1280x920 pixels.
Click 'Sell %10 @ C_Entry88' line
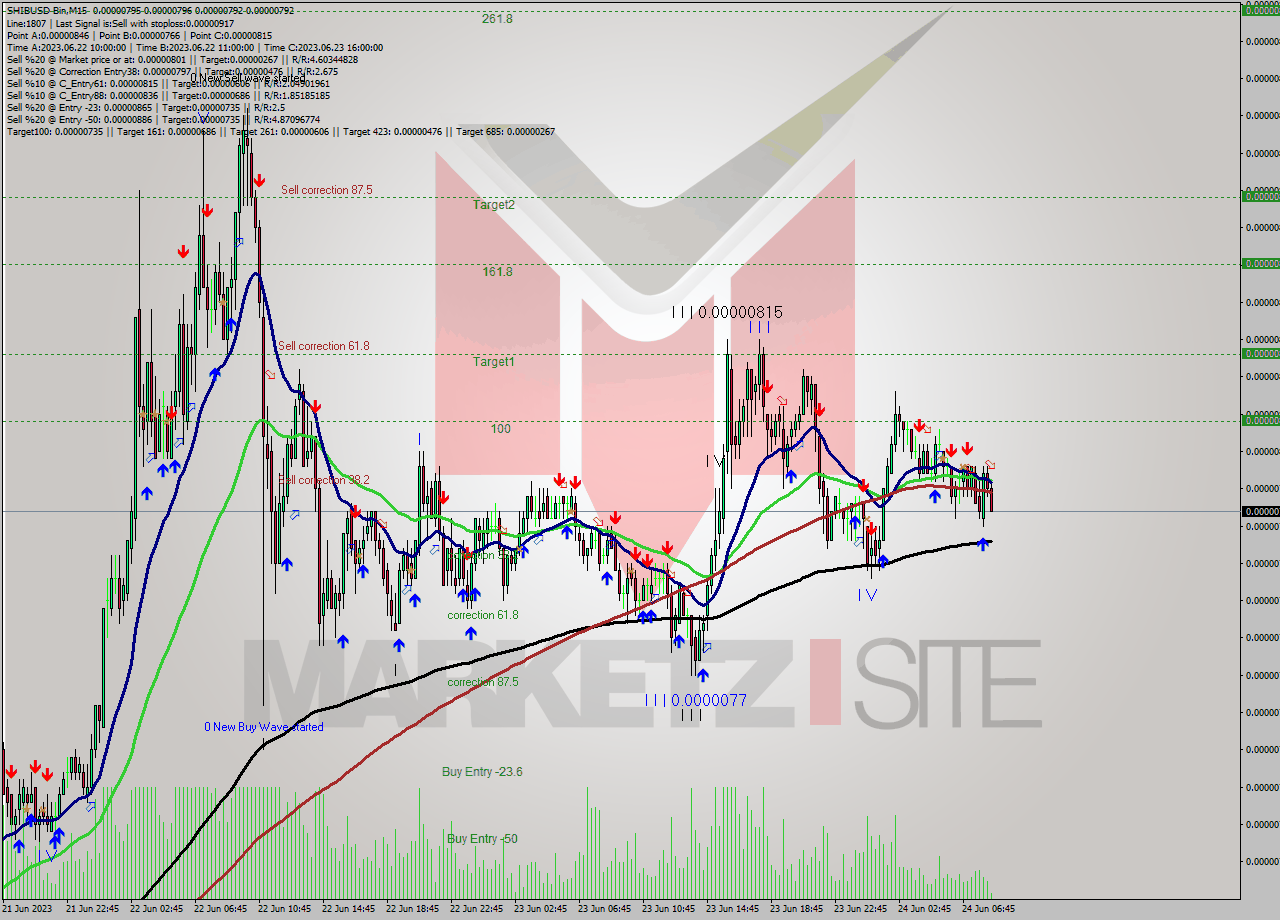[168, 95]
